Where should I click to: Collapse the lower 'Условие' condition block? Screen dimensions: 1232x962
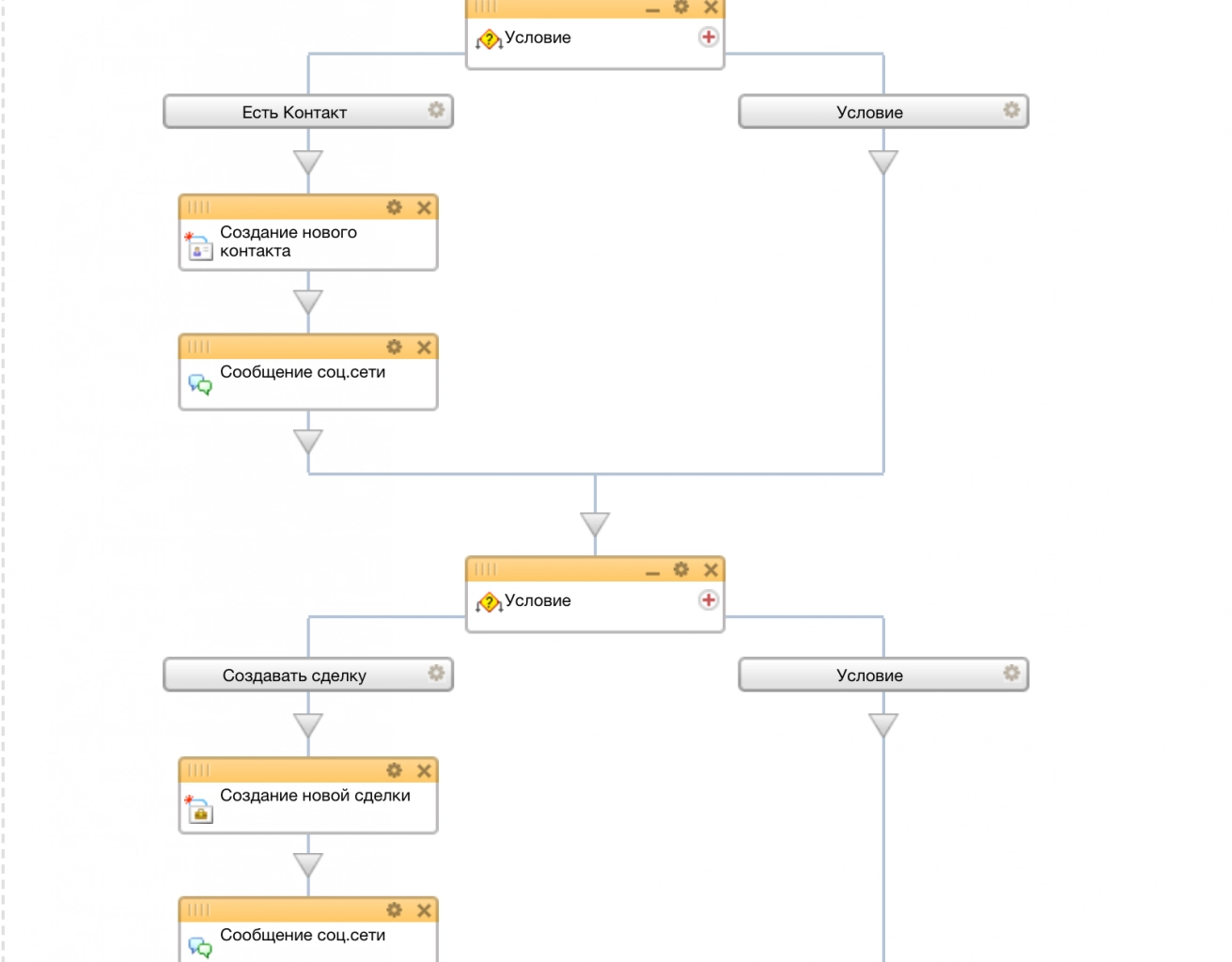(653, 571)
